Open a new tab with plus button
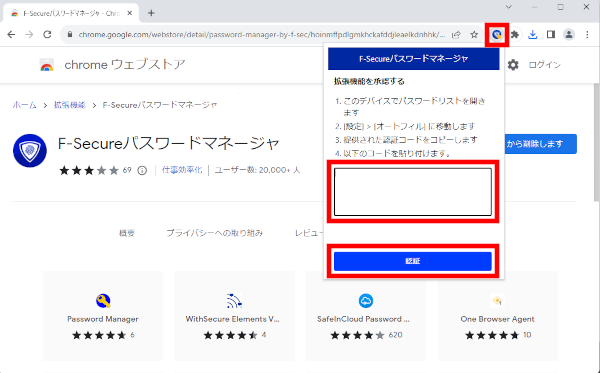 coord(151,13)
